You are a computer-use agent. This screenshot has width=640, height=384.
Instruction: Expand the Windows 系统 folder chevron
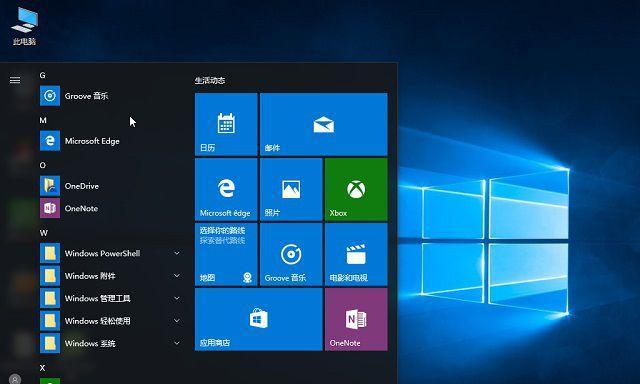pos(177,343)
